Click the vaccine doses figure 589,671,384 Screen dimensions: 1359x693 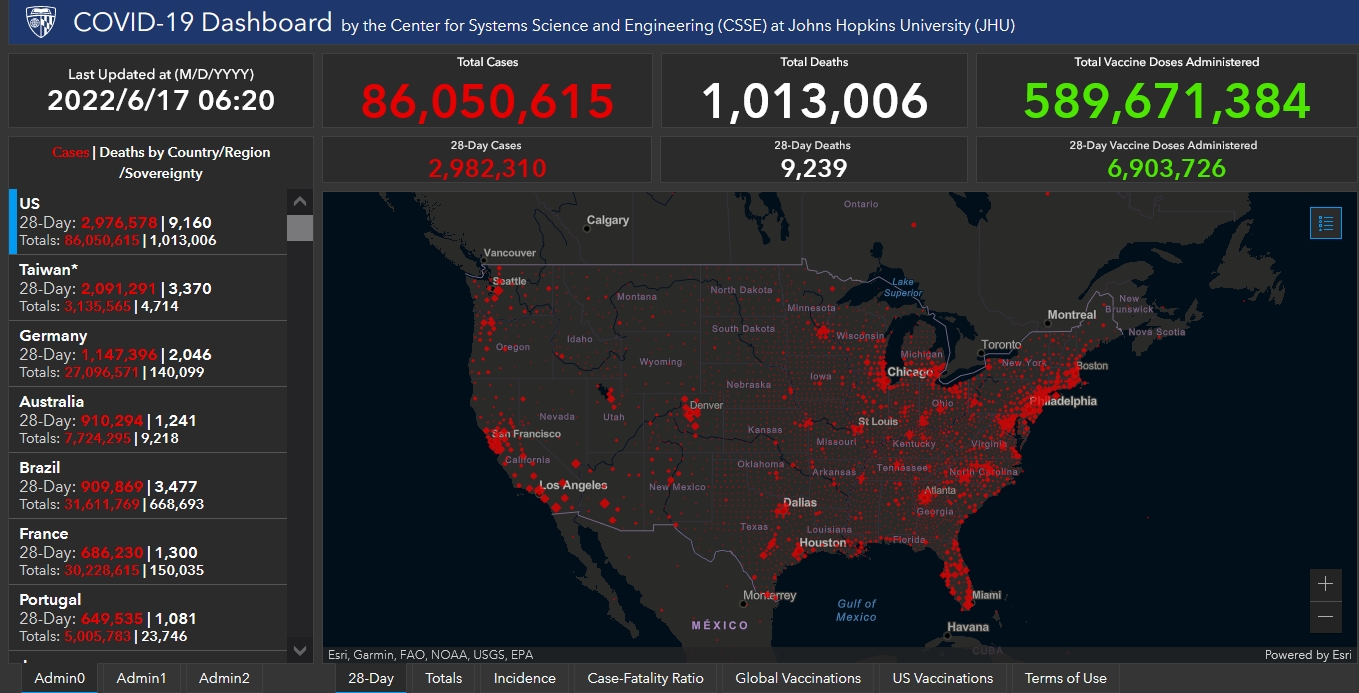1166,101
